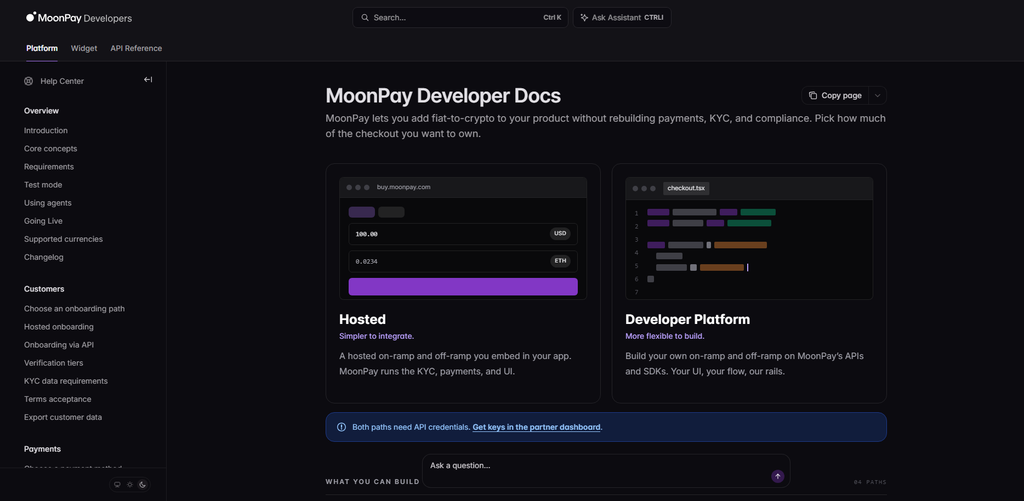Click the More flexible to build subtitle
The height and width of the screenshot is (501, 1024).
click(x=665, y=336)
